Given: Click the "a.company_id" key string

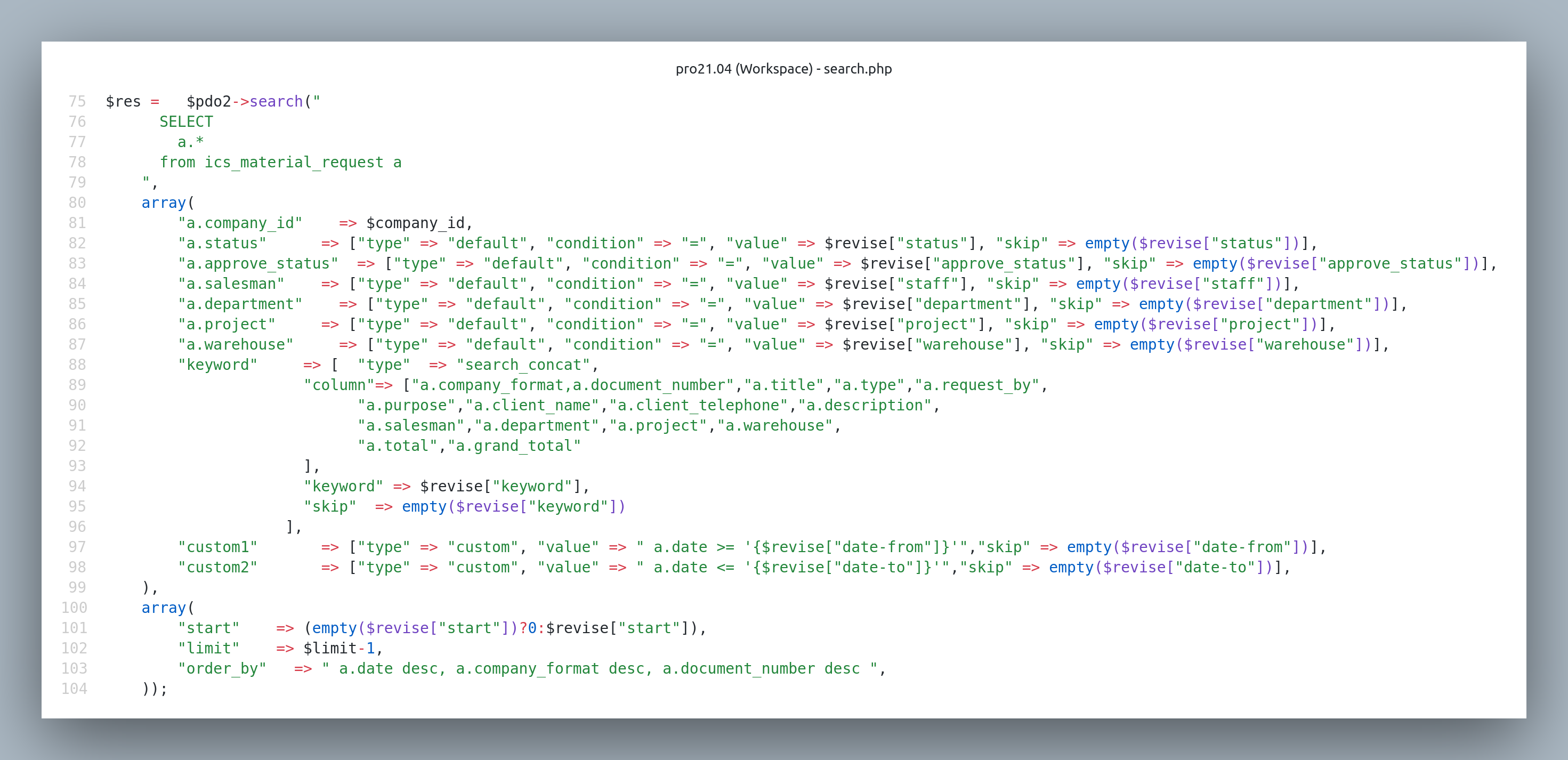Looking at the screenshot, I should tap(240, 223).
